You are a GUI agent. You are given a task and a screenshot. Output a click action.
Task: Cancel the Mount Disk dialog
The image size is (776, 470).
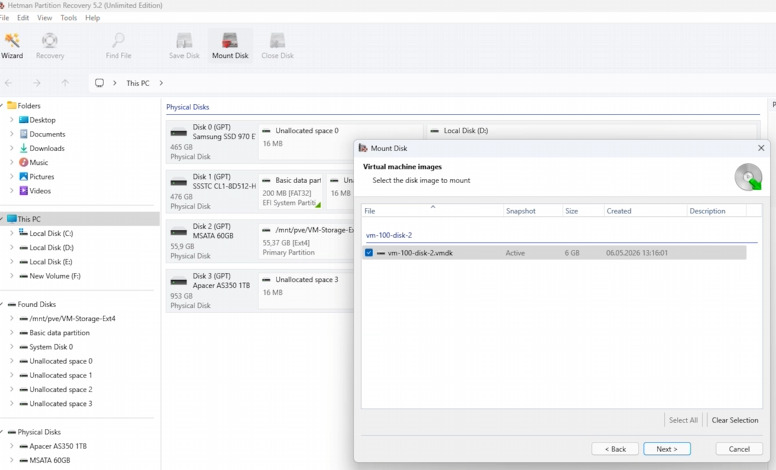tap(739, 449)
